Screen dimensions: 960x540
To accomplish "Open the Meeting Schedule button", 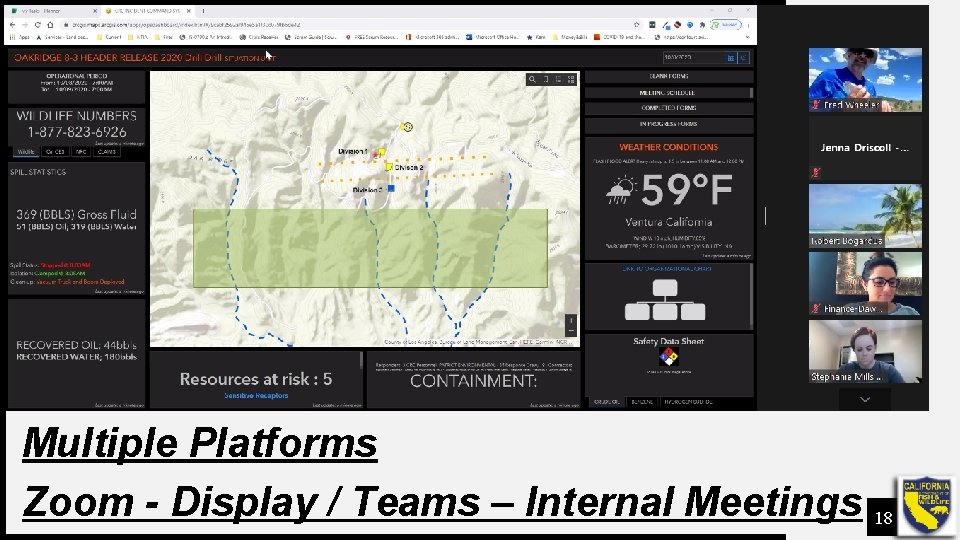I will click(x=667, y=93).
